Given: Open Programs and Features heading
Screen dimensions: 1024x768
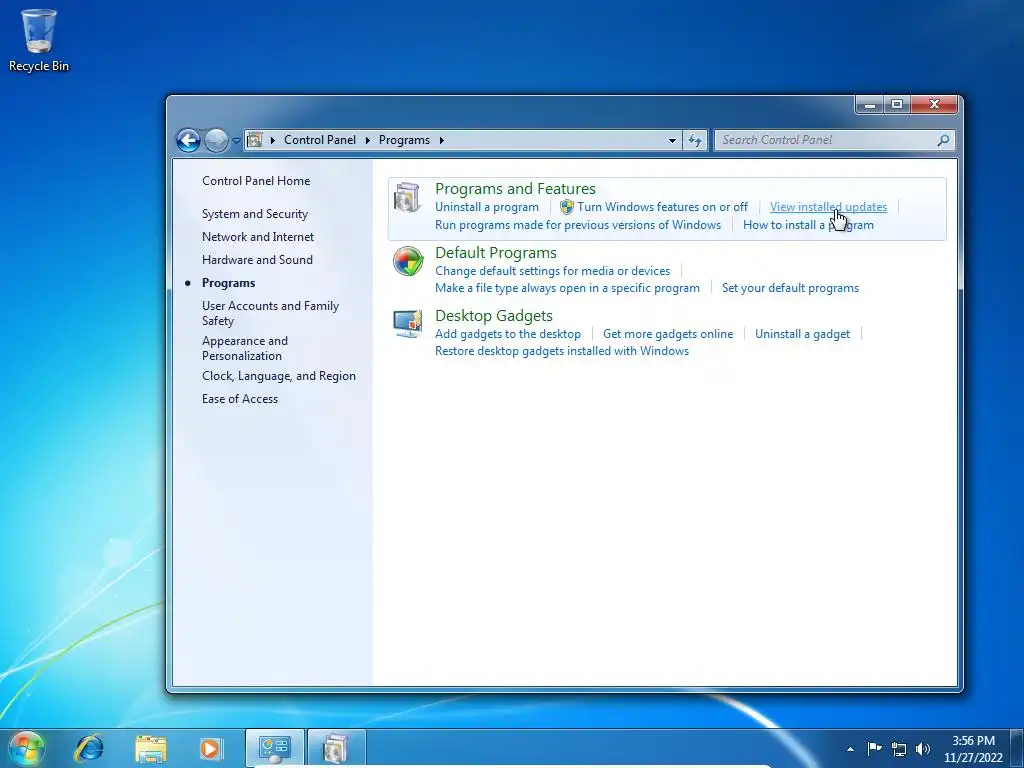Looking at the screenshot, I should click(x=515, y=189).
